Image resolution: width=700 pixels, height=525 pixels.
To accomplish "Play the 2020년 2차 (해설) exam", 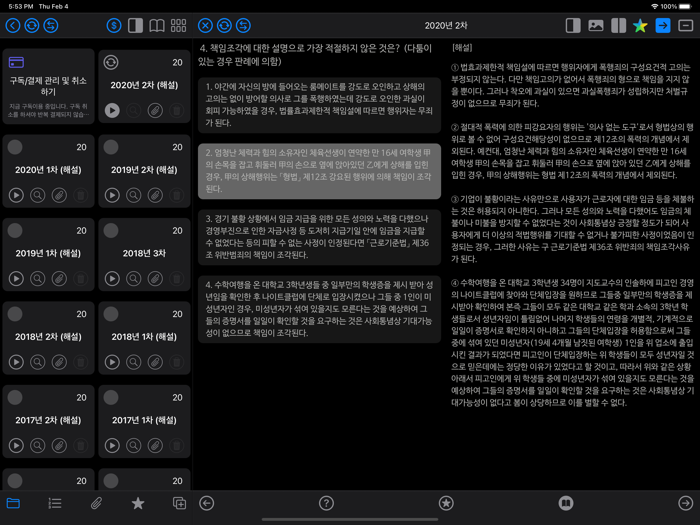I will click(112, 110).
